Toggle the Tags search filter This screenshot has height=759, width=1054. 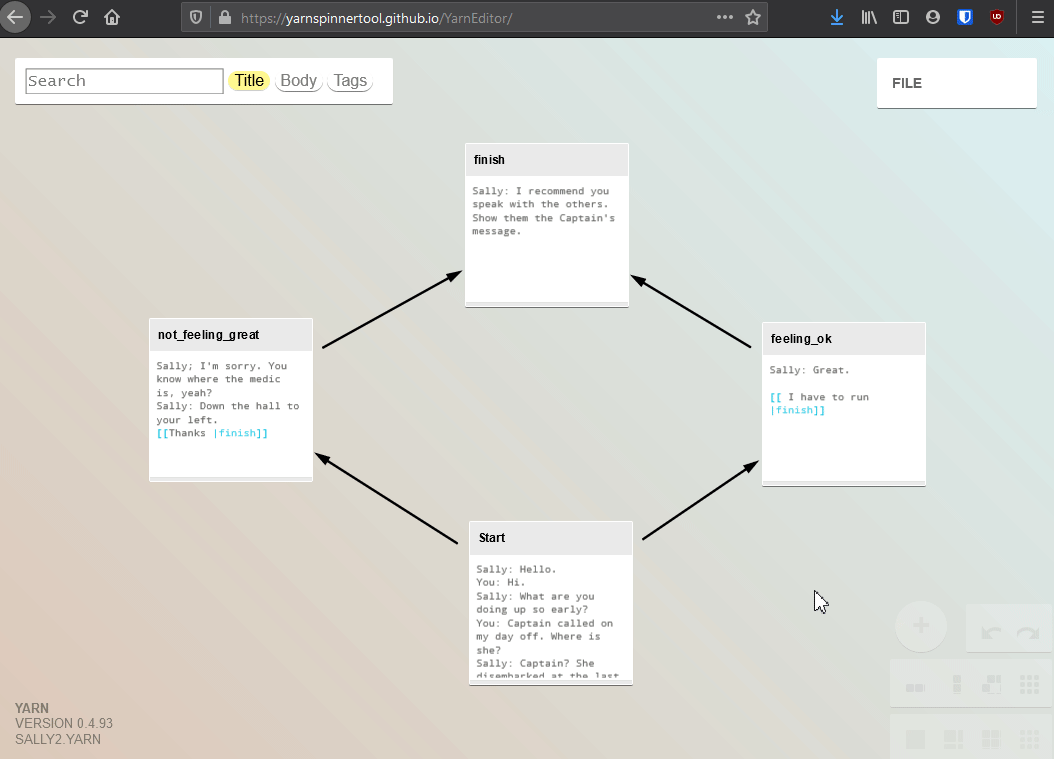click(350, 81)
